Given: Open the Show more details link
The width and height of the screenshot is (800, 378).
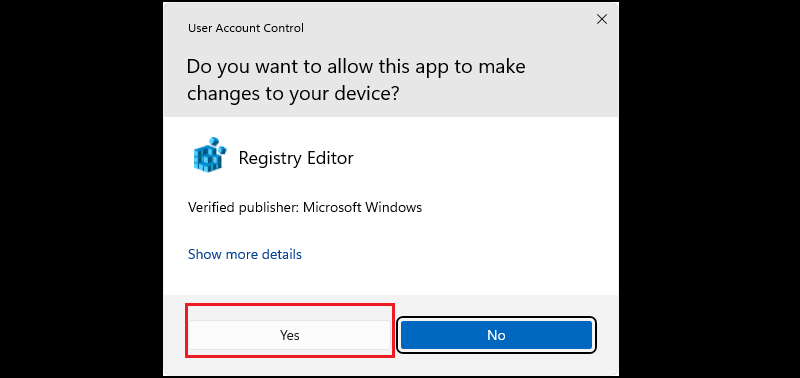Looking at the screenshot, I should 244,254.
